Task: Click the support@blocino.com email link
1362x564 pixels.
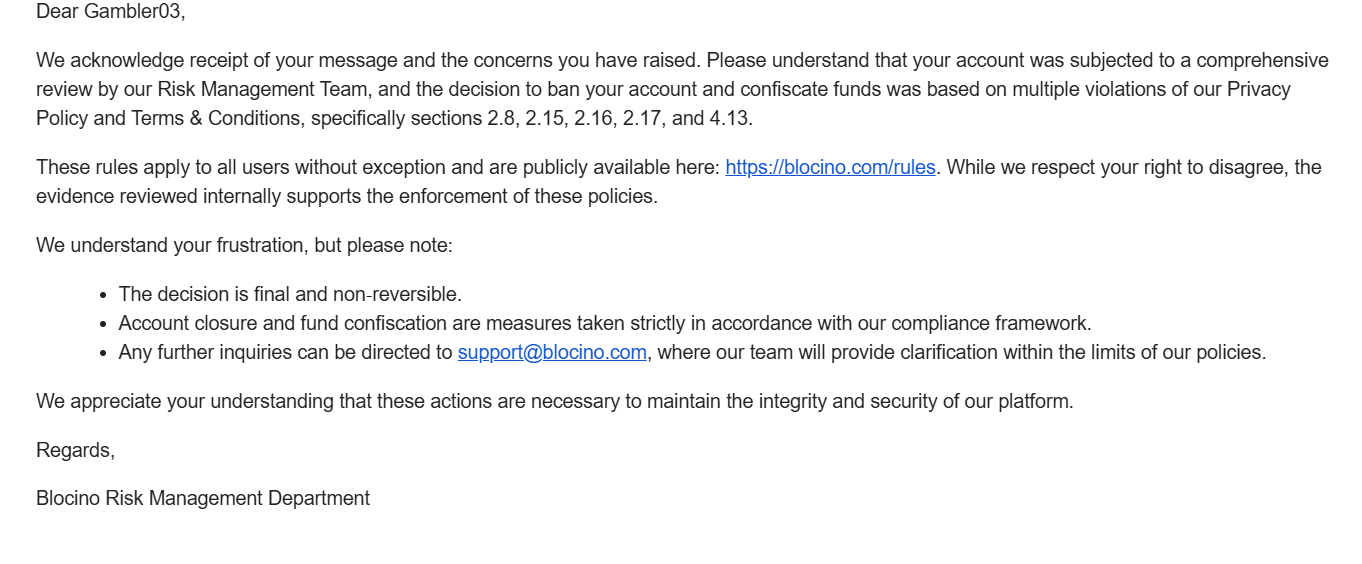Action: click(552, 352)
